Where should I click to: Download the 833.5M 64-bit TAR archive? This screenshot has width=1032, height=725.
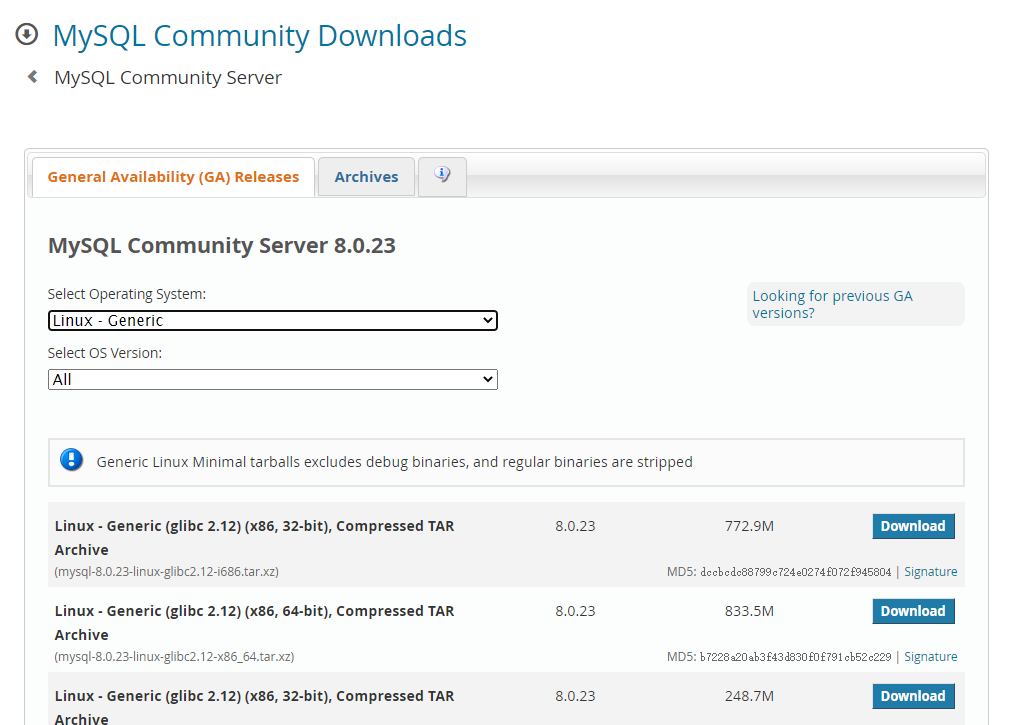(913, 611)
